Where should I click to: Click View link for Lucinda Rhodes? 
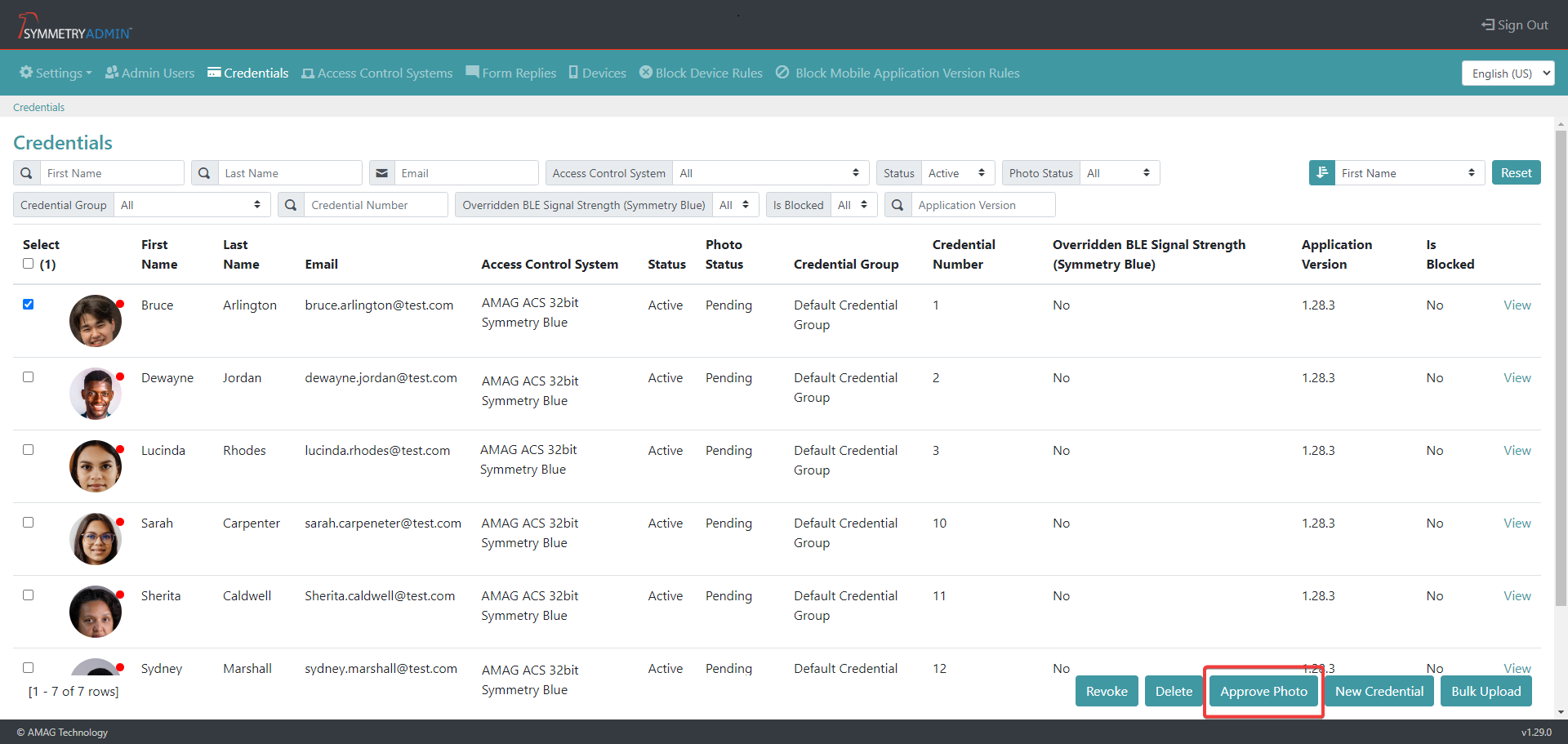pos(1517,450)
